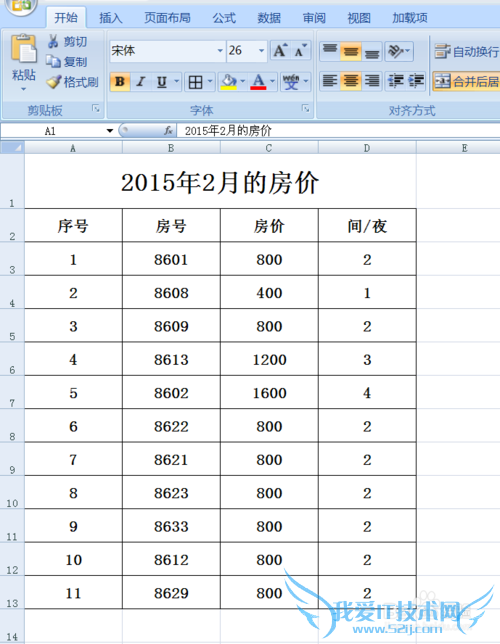Select the Format Painter brush
500x644 pixels.
coord(53,82)
